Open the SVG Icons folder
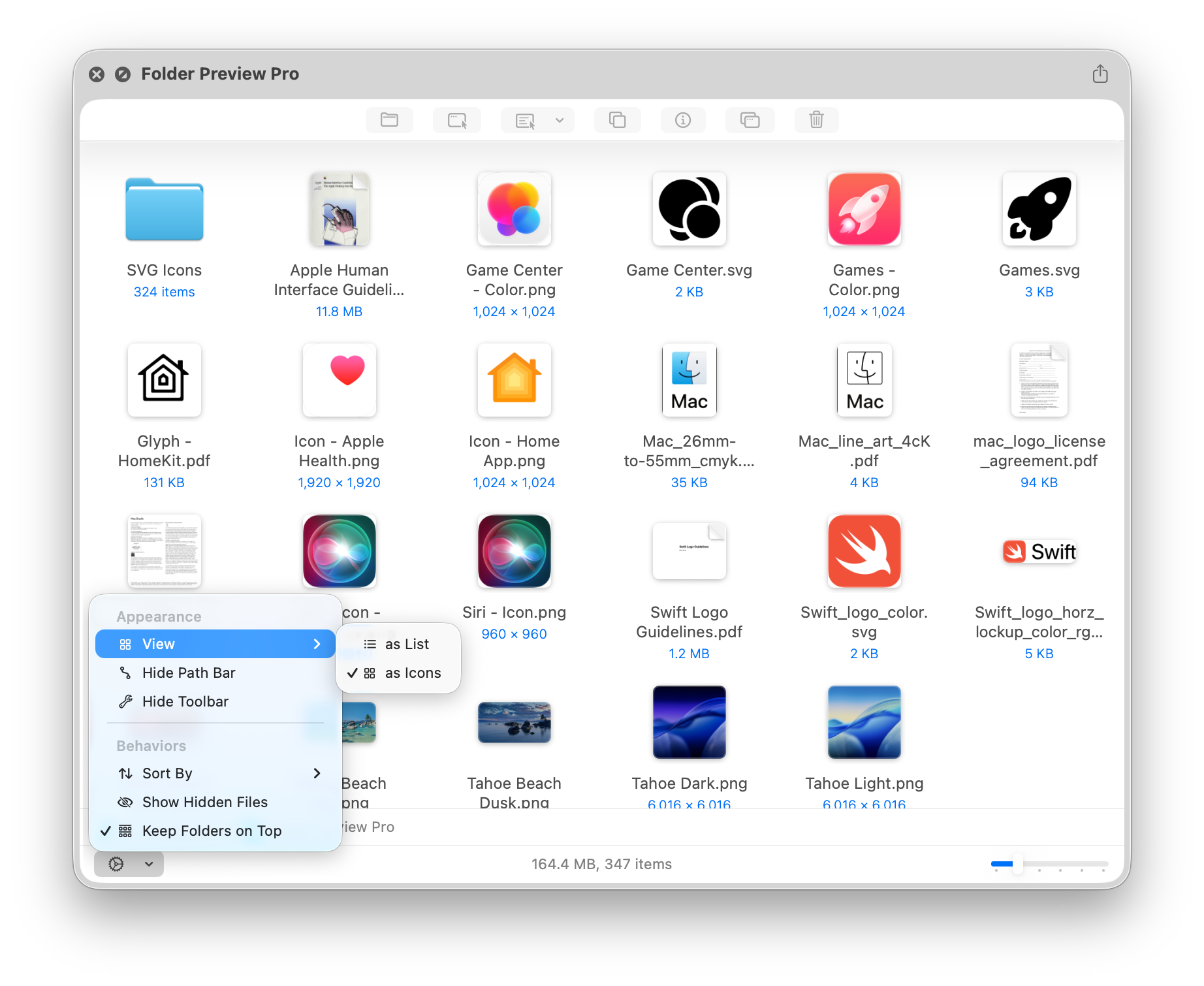The height and width of the screenshot is (986, 1204). [x=165, y=210]
